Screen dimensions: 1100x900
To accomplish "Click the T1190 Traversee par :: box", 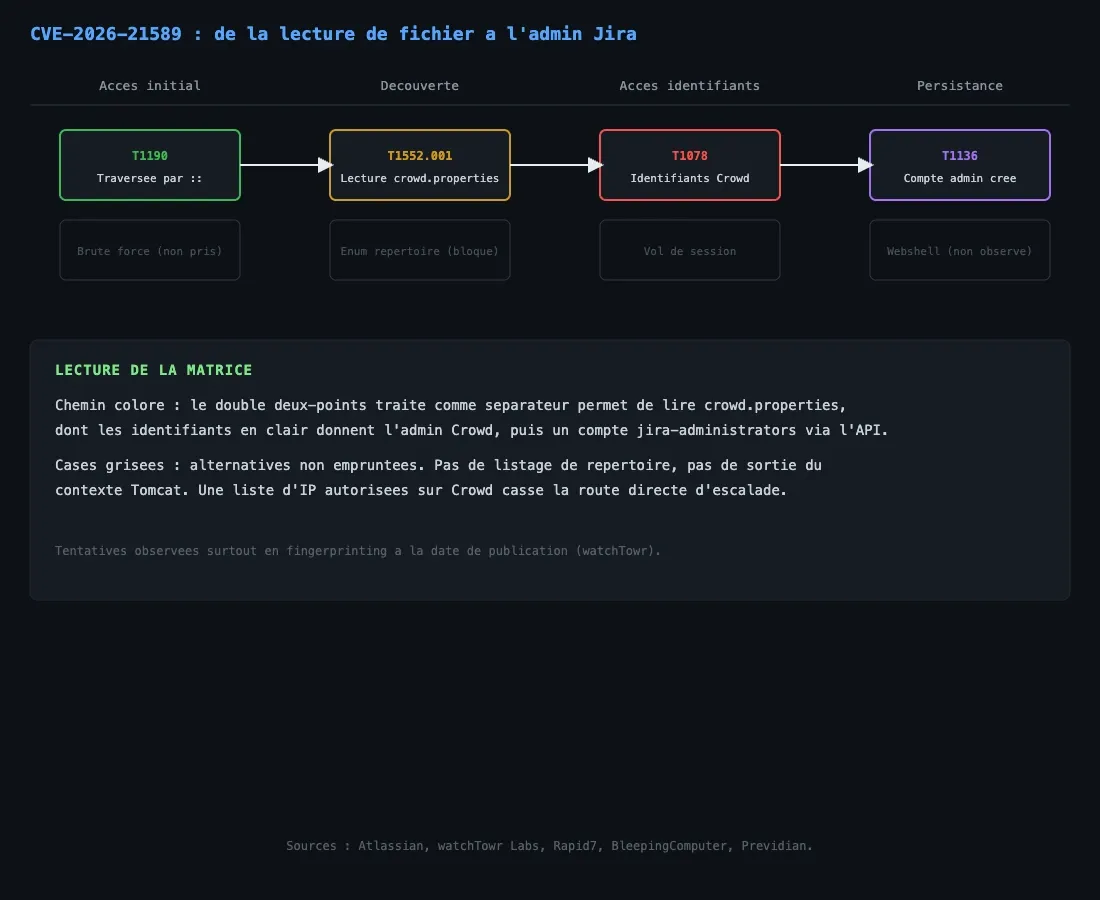I will (150, 165).
